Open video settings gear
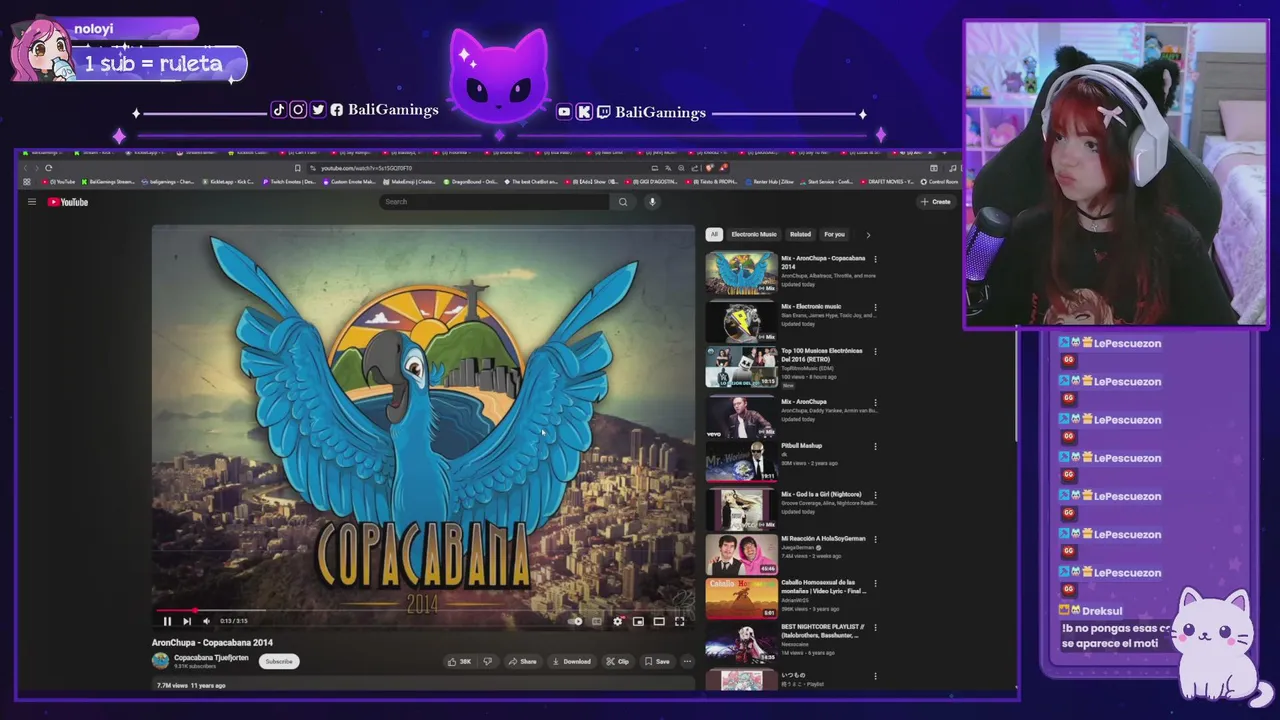1280x720 pixels. click(618, 621)
